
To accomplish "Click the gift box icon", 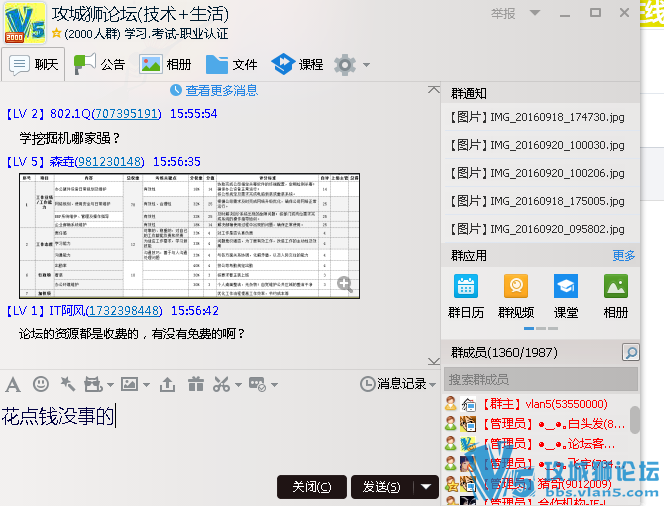I will [195, 384].
